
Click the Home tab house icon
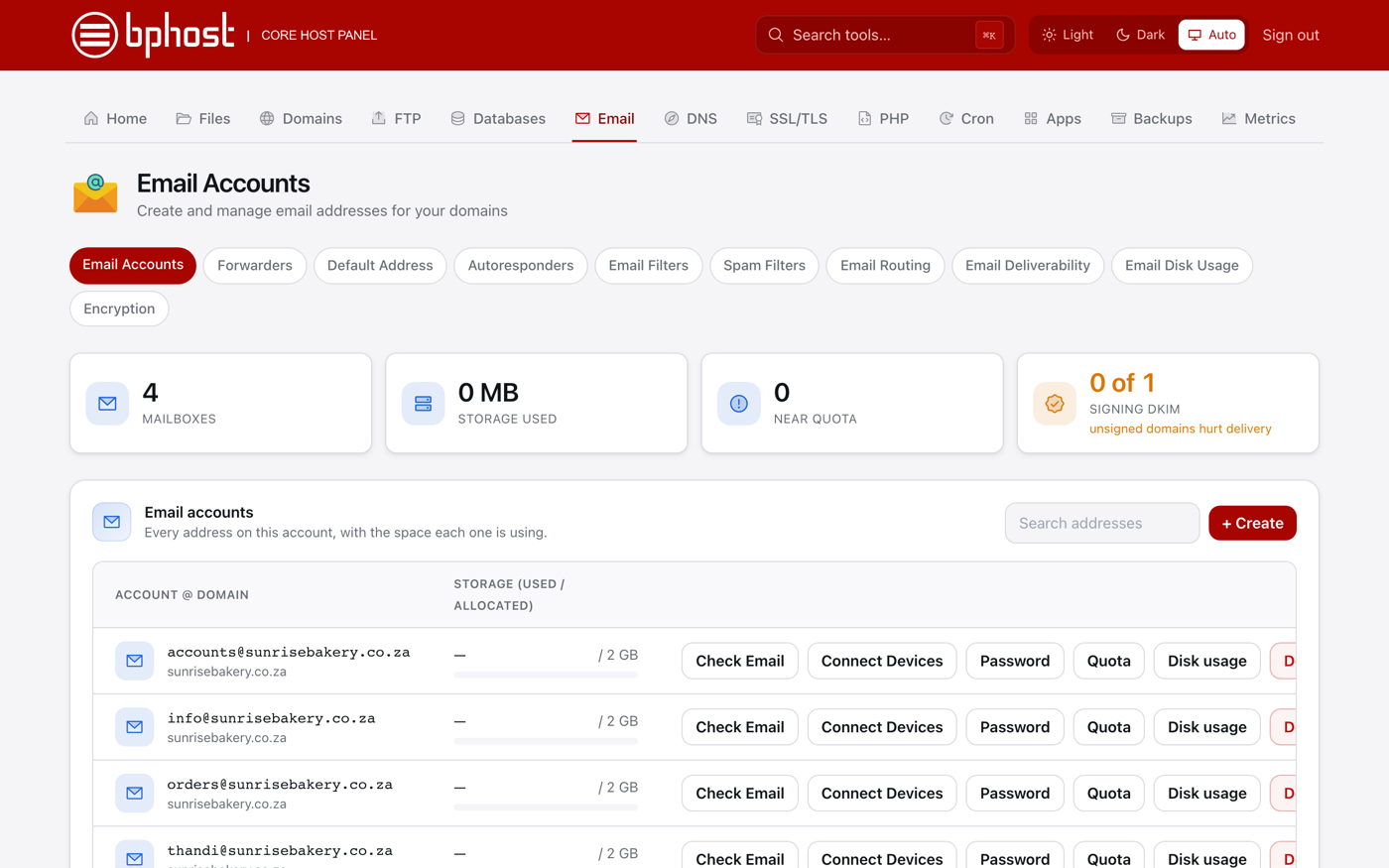coord(91,118)
